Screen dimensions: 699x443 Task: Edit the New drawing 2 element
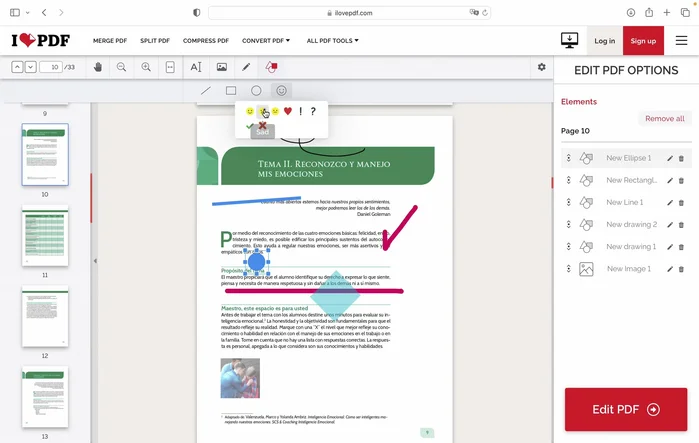click(670, 225)
